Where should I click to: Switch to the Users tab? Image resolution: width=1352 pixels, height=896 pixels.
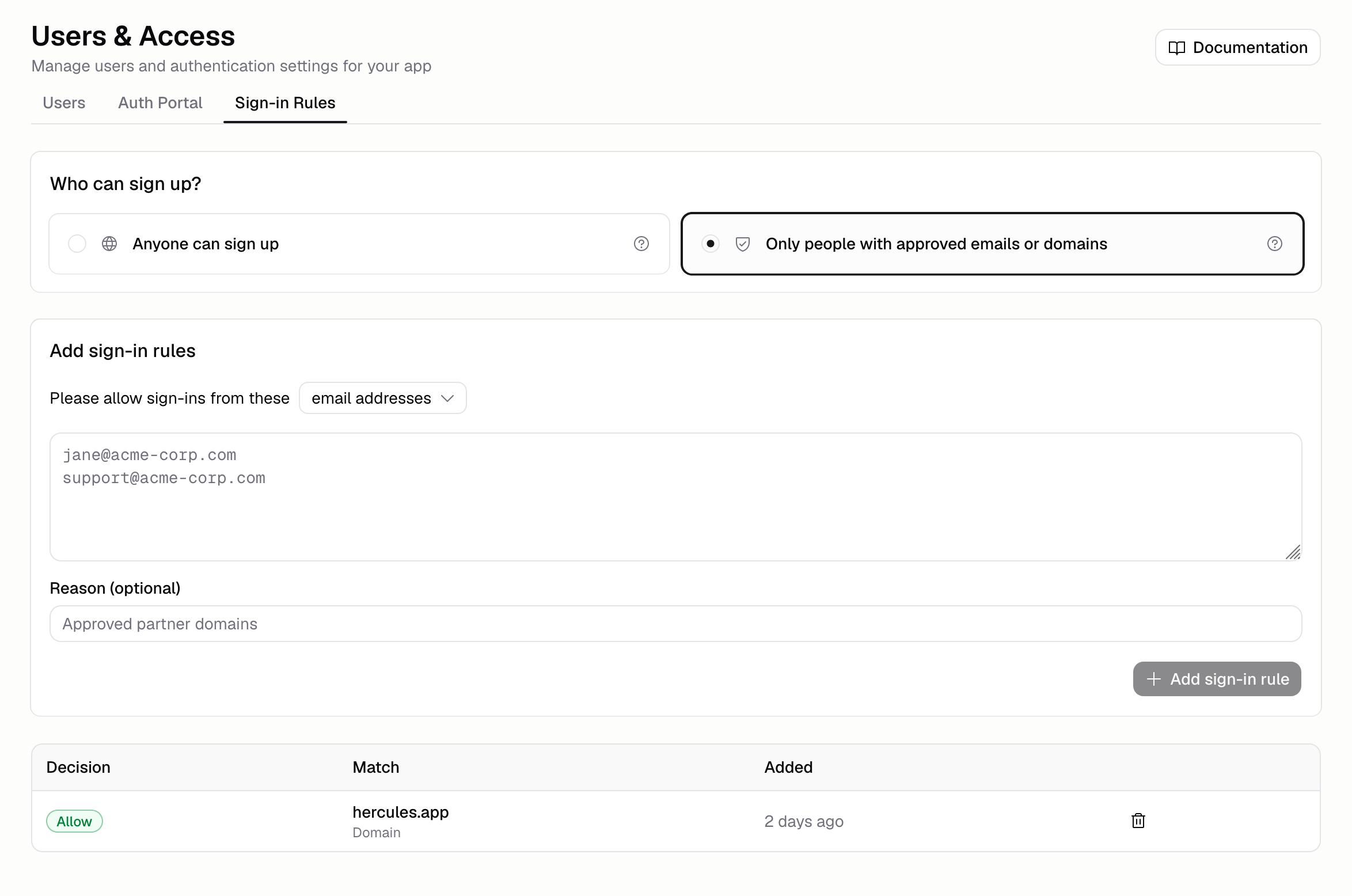tap(64, 102)
